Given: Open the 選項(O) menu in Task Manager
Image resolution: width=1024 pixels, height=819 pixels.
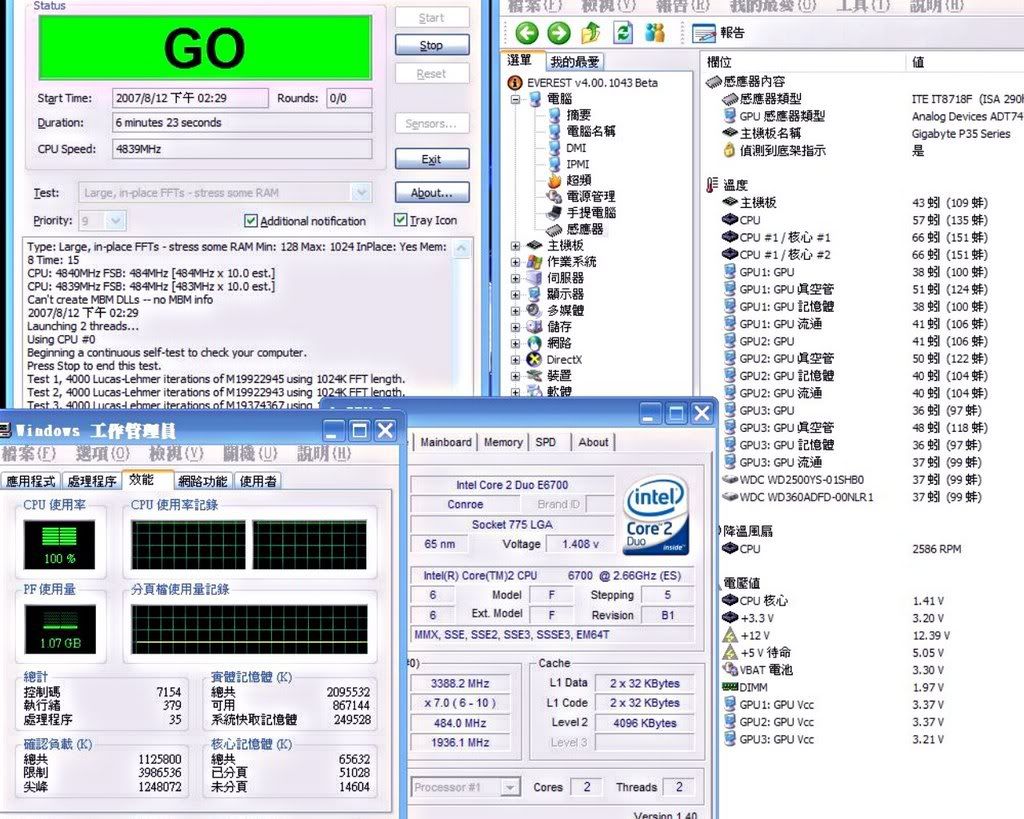Looking at the screenshot, I should pyautogui.click(x=103, y=453).
